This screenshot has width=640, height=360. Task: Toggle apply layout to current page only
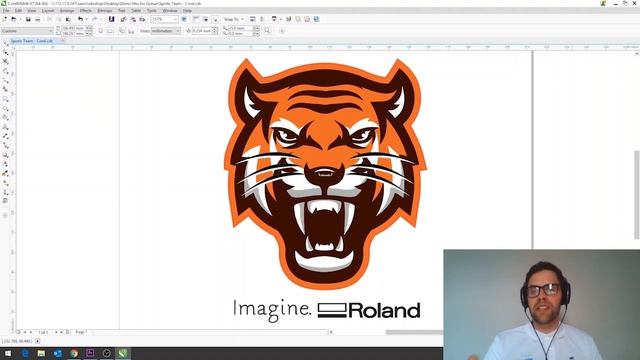coord(131,31)
